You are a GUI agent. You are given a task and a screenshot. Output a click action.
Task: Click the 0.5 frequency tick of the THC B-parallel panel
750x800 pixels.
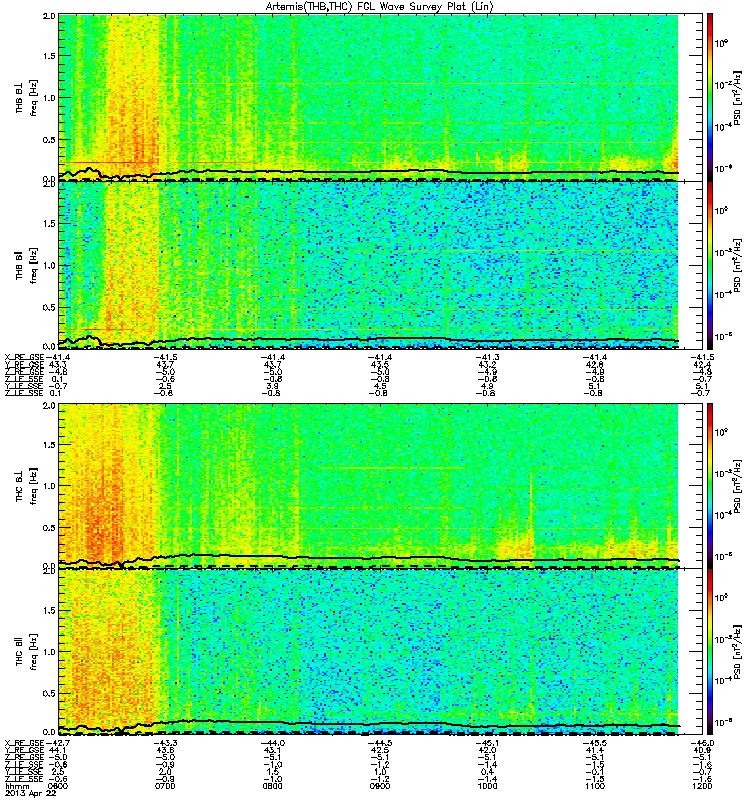click(49, 693)
